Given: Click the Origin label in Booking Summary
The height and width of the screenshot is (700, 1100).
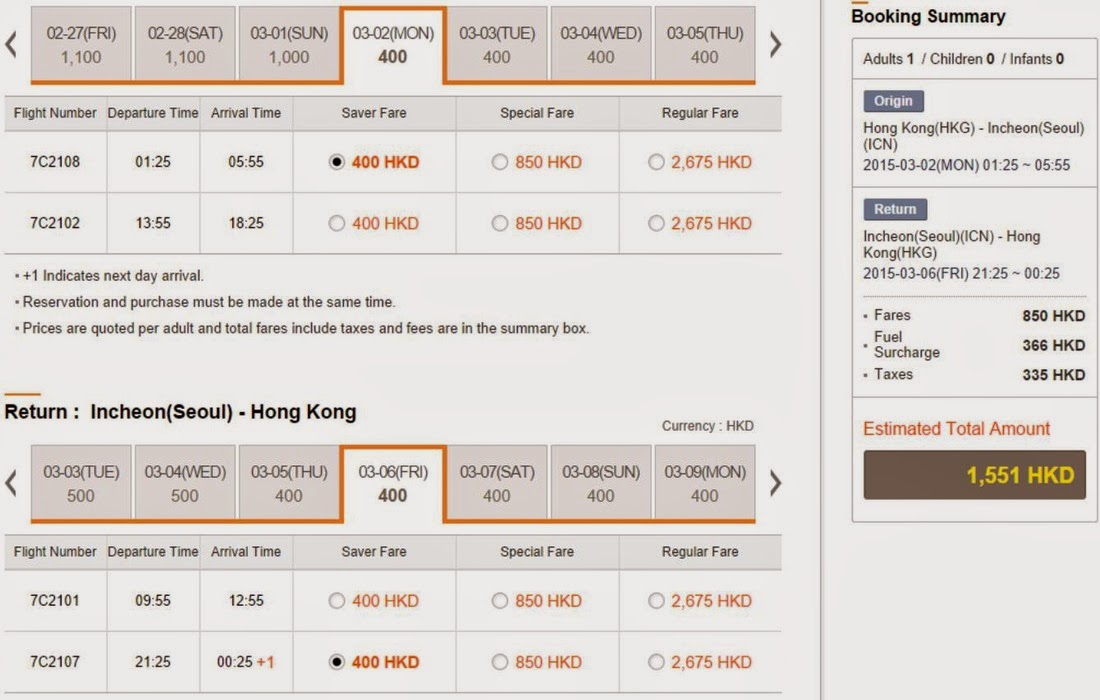Looking at the screenshot, I should coord(893,101).
